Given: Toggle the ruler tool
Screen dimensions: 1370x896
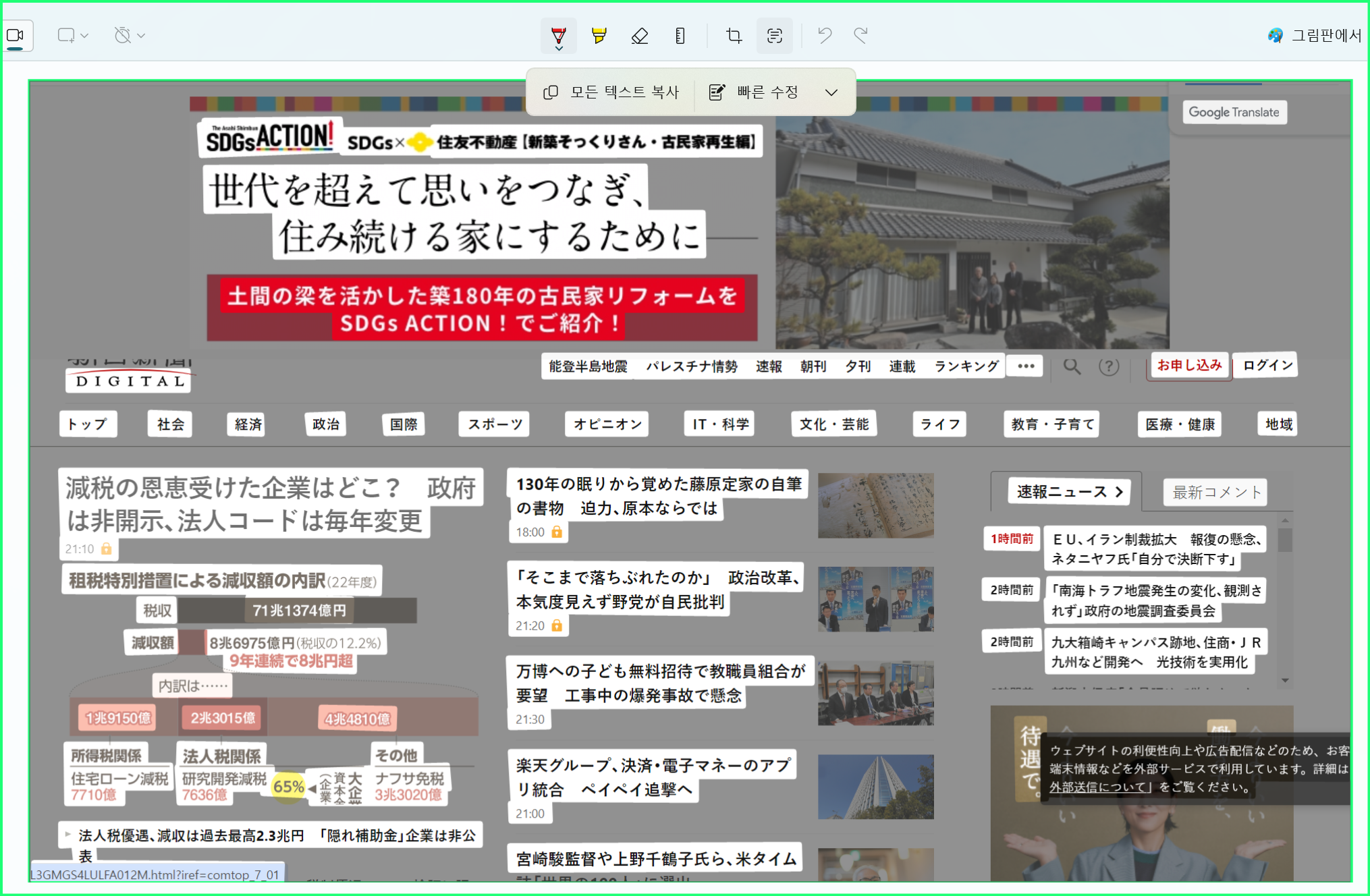Looking at the screenshot, I should coord(680,35).
